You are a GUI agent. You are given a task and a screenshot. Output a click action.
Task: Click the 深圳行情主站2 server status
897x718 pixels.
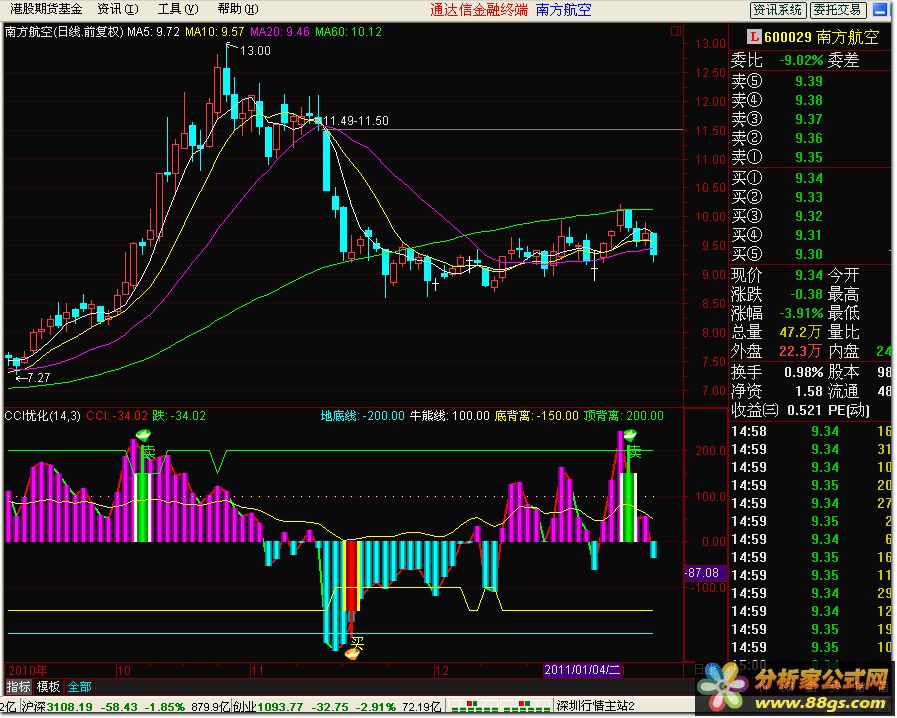(596, 707)
